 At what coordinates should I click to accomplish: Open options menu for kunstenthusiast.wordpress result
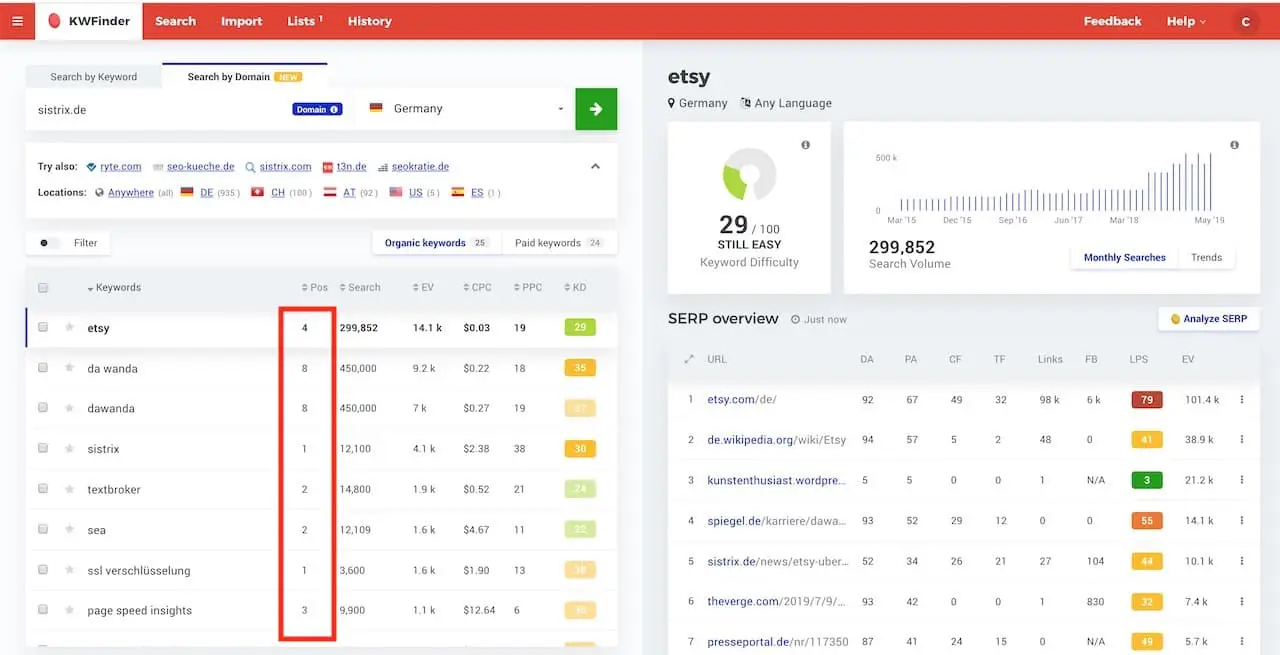point(1242,480)
